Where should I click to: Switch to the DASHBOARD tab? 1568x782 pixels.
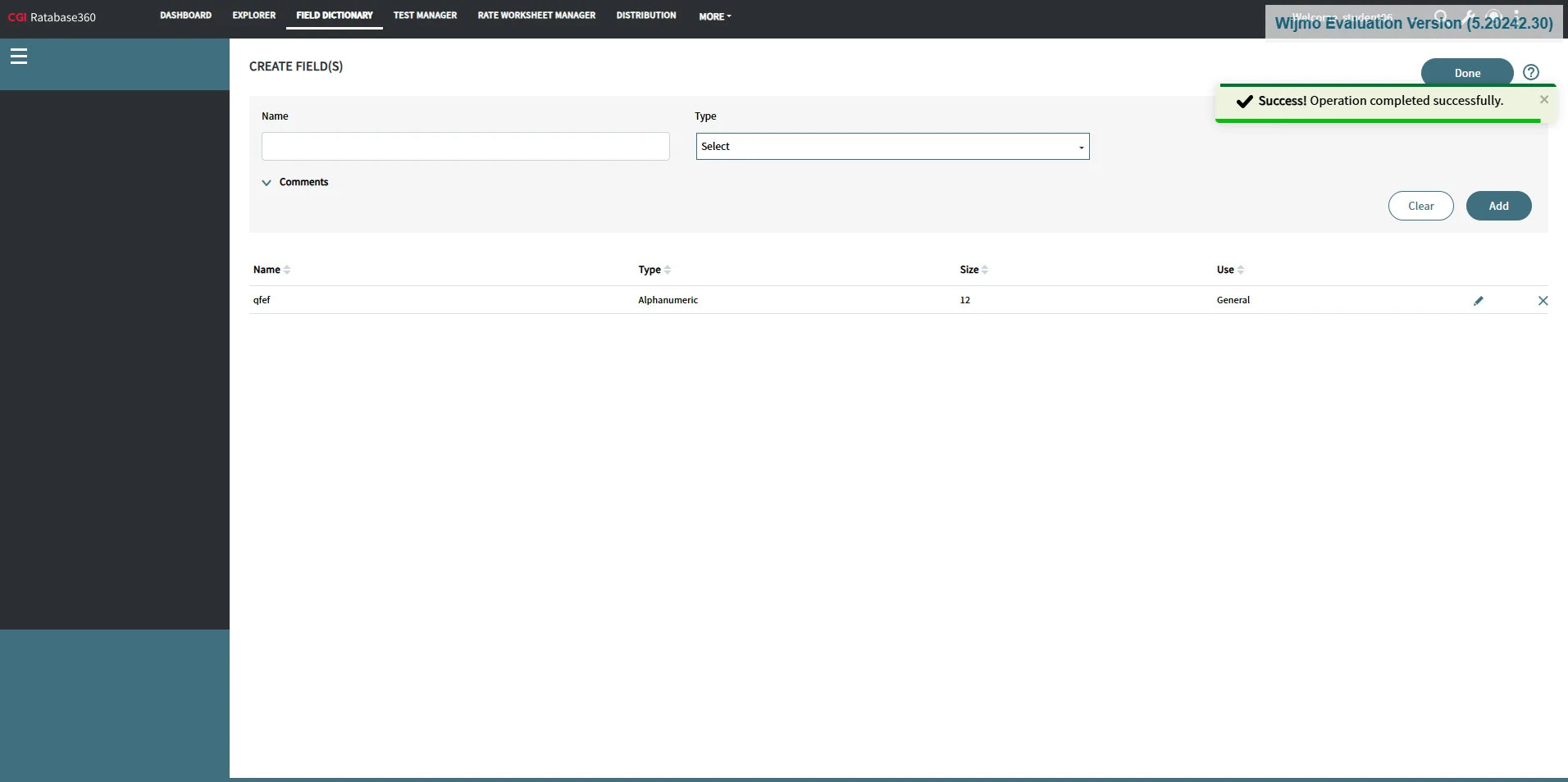point(185,15)
